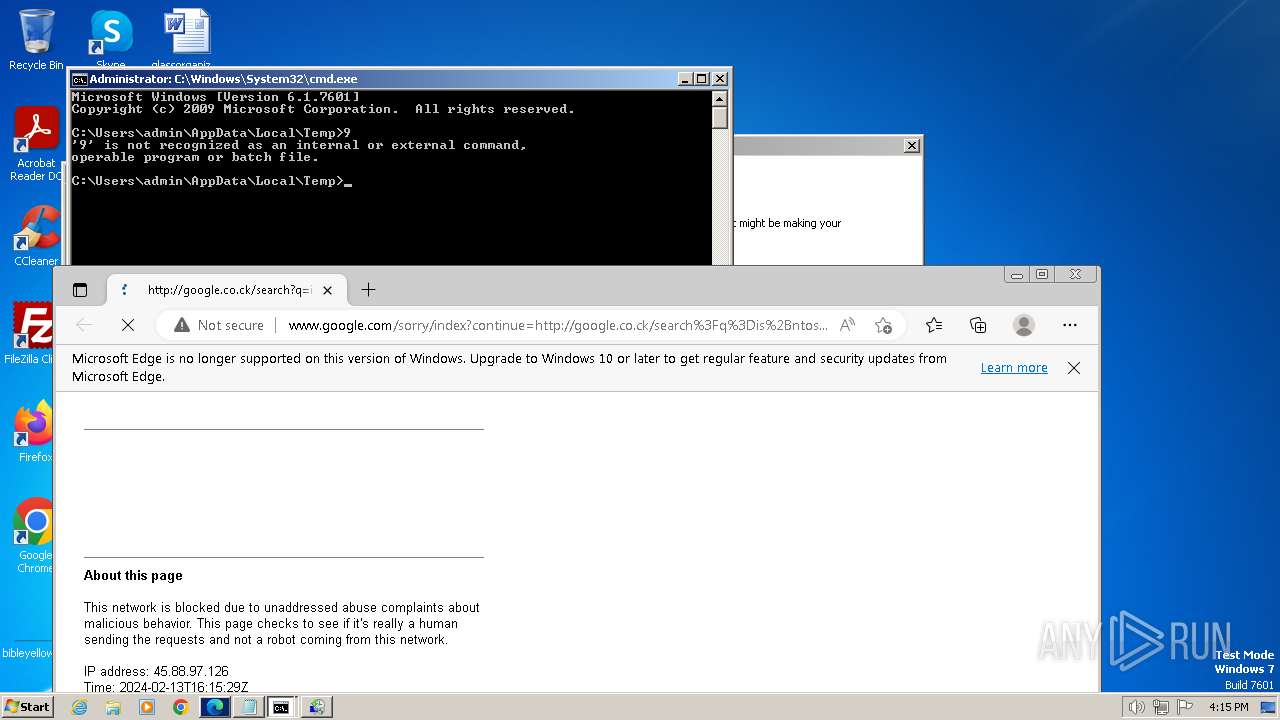Open Internet Explorer from the taskbar
1280x720 pixels.
[x=79, y=707]
